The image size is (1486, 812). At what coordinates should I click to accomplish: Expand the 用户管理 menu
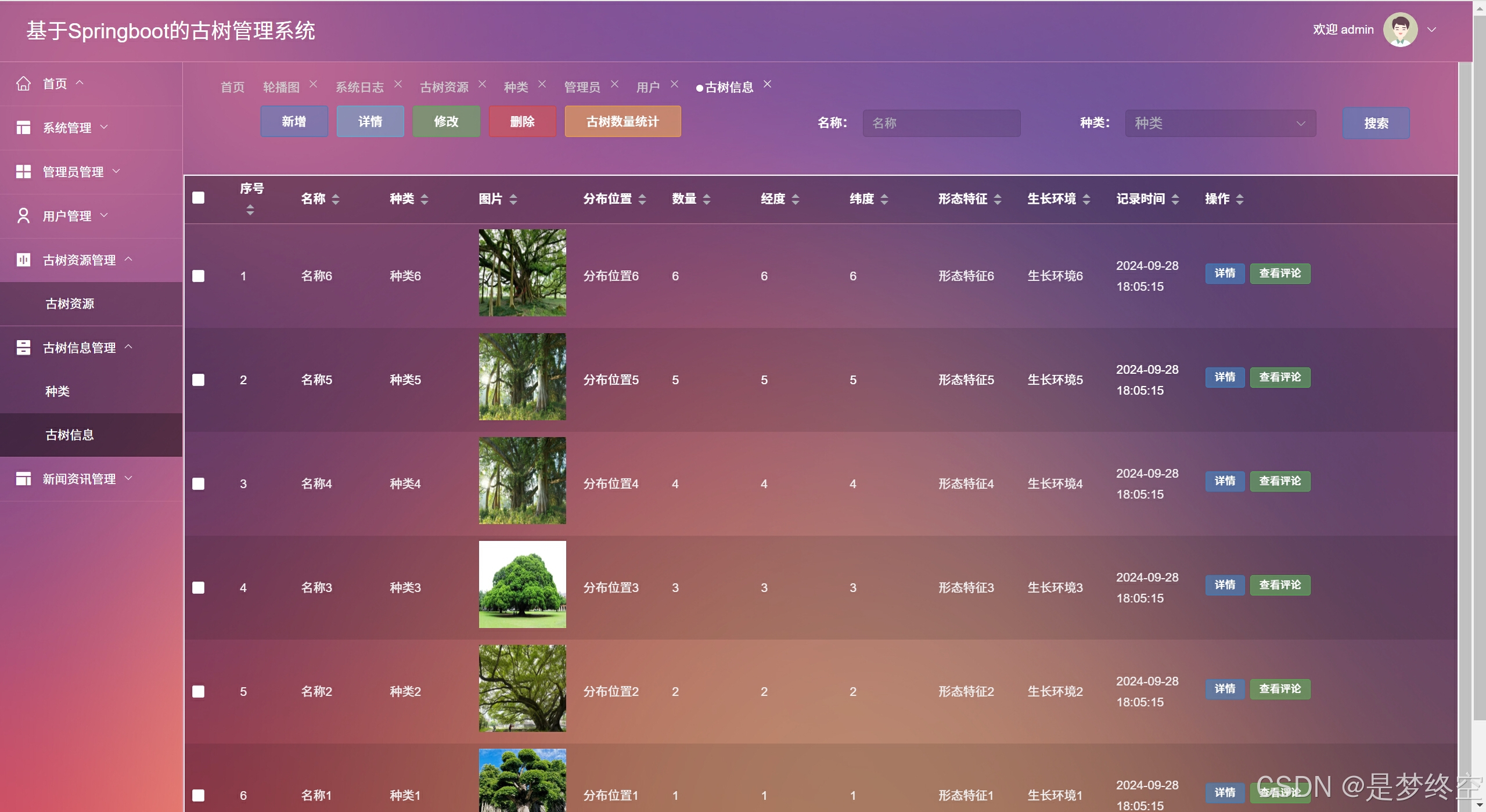[x=104, y=215]
